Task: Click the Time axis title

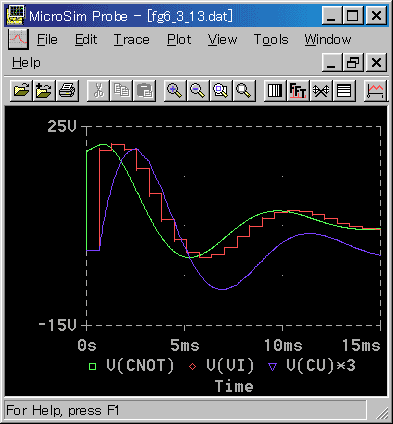Action: tap(234, 386)
